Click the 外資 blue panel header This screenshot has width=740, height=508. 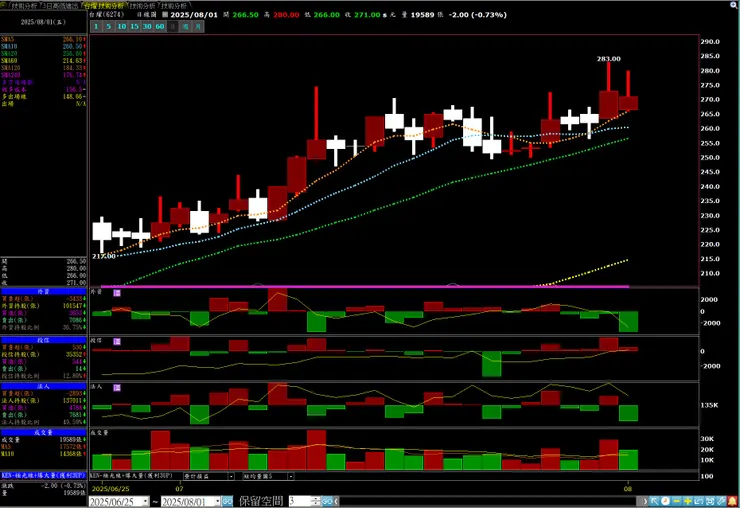[43, 292]
